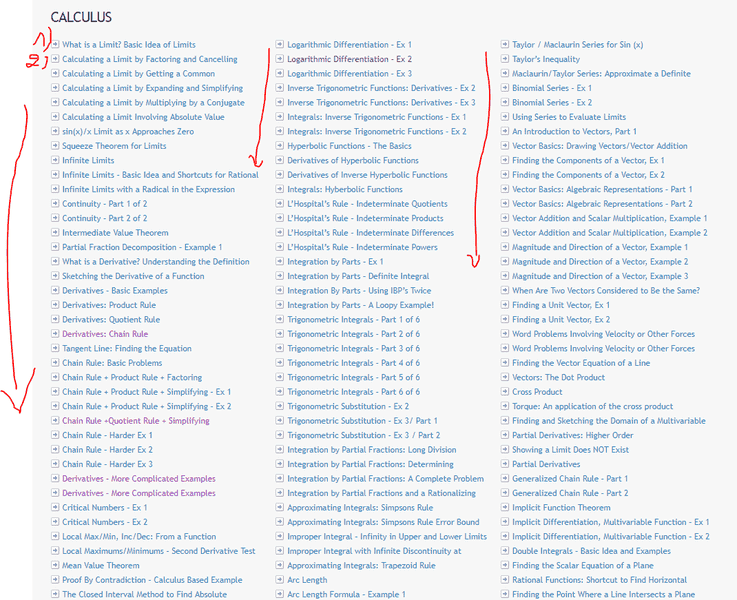Viewport: 737px width, 600px height.
Task: Open "sin(x)/x Limit as x Approaches Zero"
Action: tap(128, 132)
